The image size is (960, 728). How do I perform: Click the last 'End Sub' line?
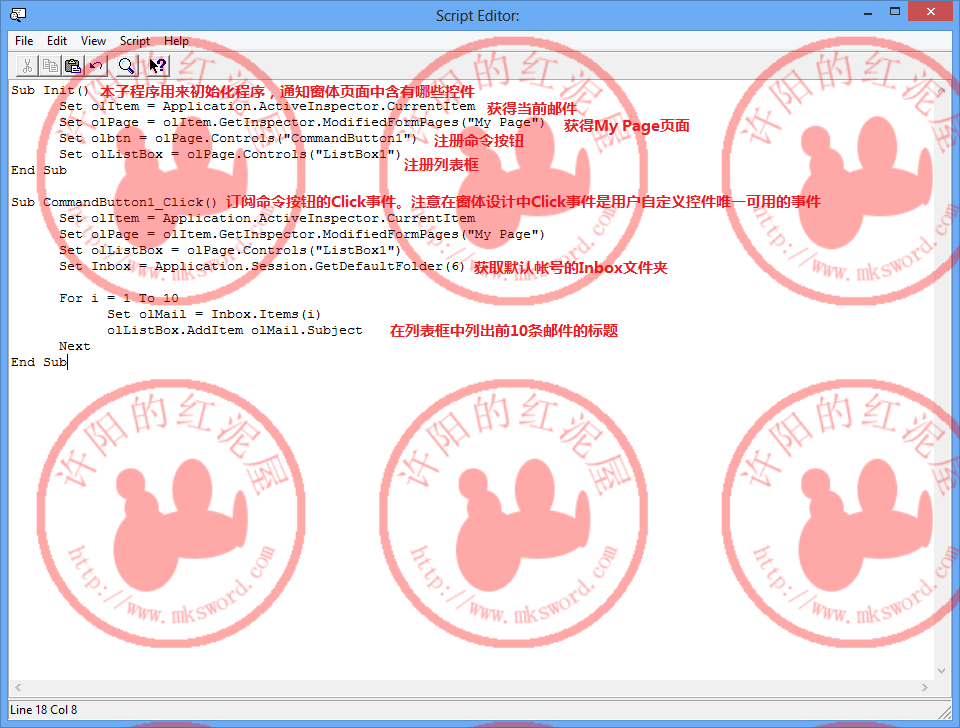point(39,362)
